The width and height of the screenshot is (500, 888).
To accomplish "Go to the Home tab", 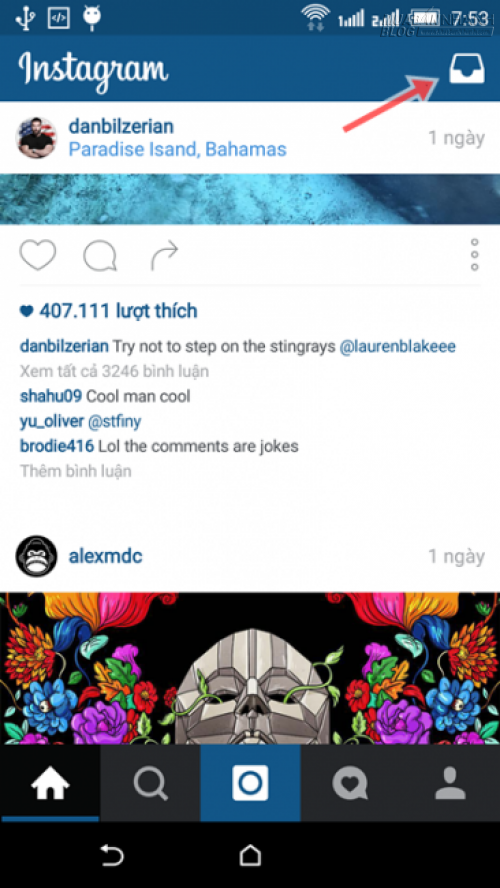I will (50, 783).
